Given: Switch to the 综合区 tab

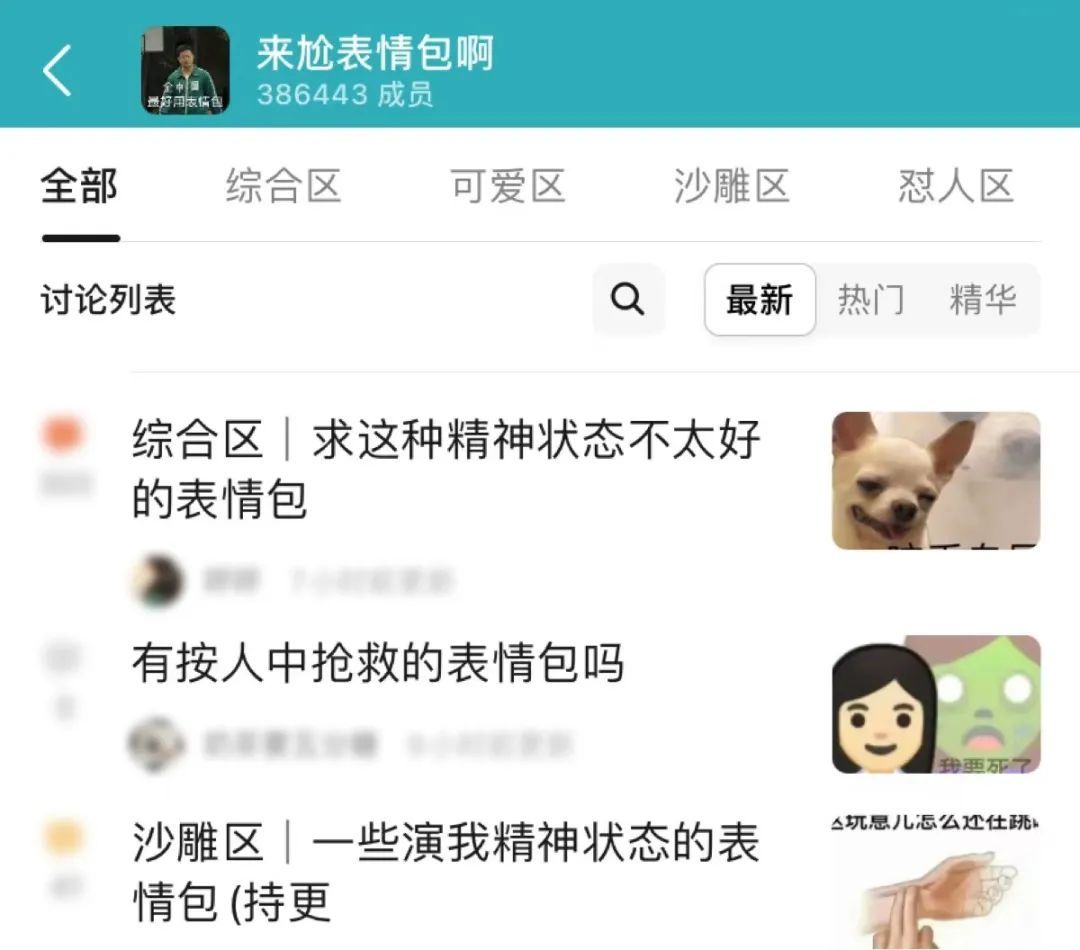Looking at the screenshot, I should (284, 186).
